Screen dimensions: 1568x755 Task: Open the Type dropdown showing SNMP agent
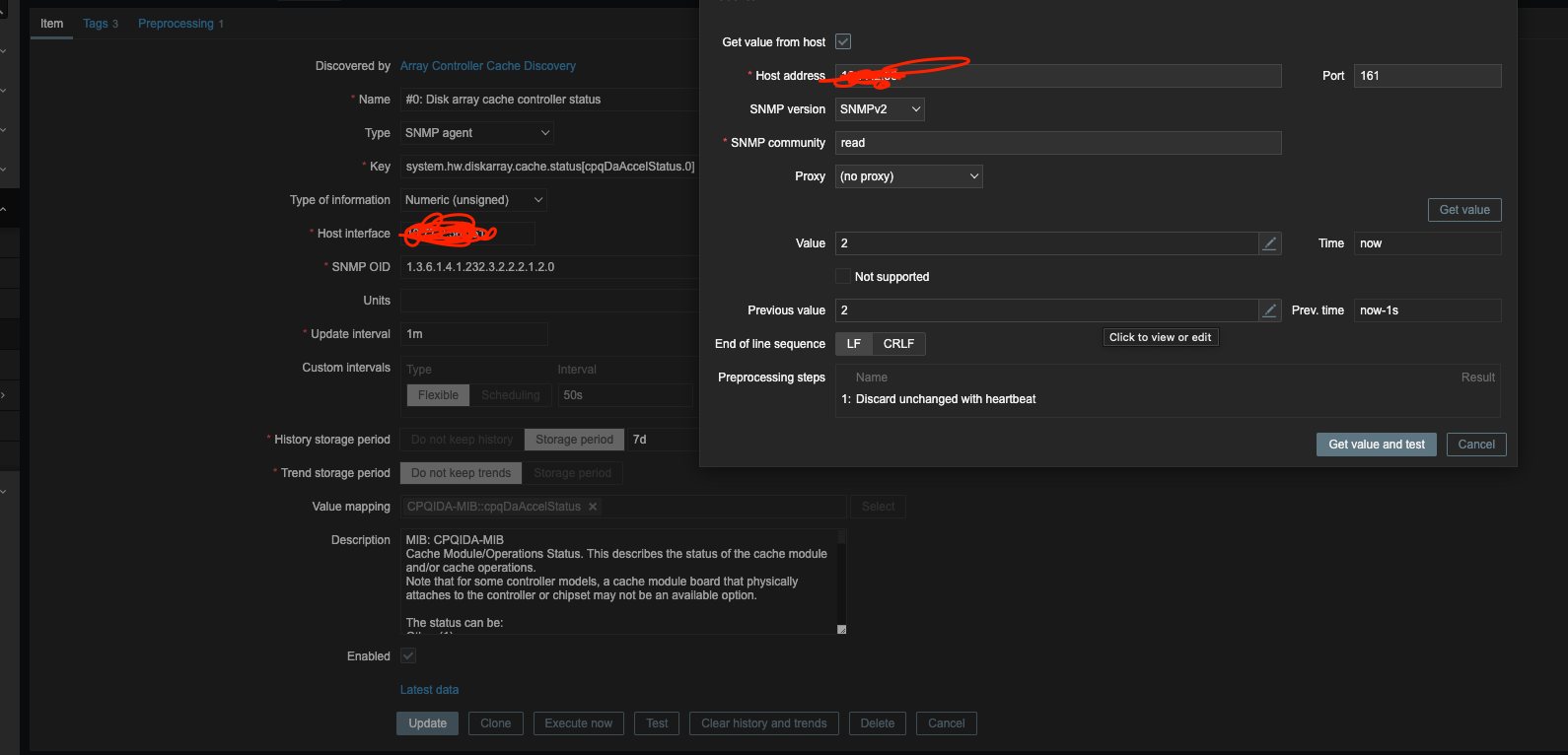click(x=477, y=133)
